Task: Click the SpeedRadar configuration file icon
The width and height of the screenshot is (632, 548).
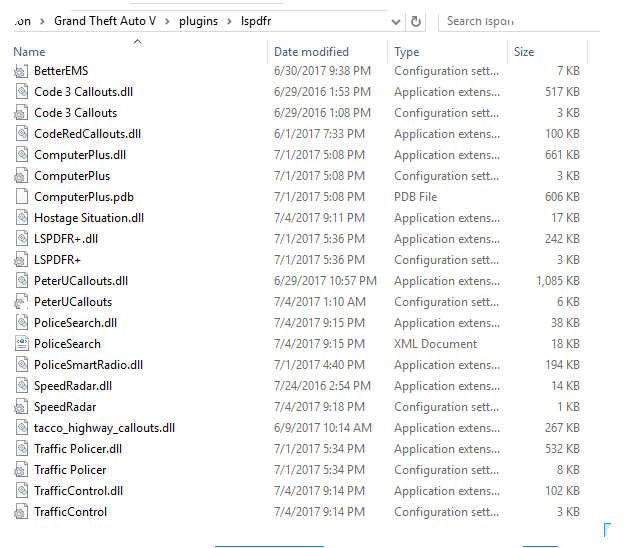Action: pos(21,407)
